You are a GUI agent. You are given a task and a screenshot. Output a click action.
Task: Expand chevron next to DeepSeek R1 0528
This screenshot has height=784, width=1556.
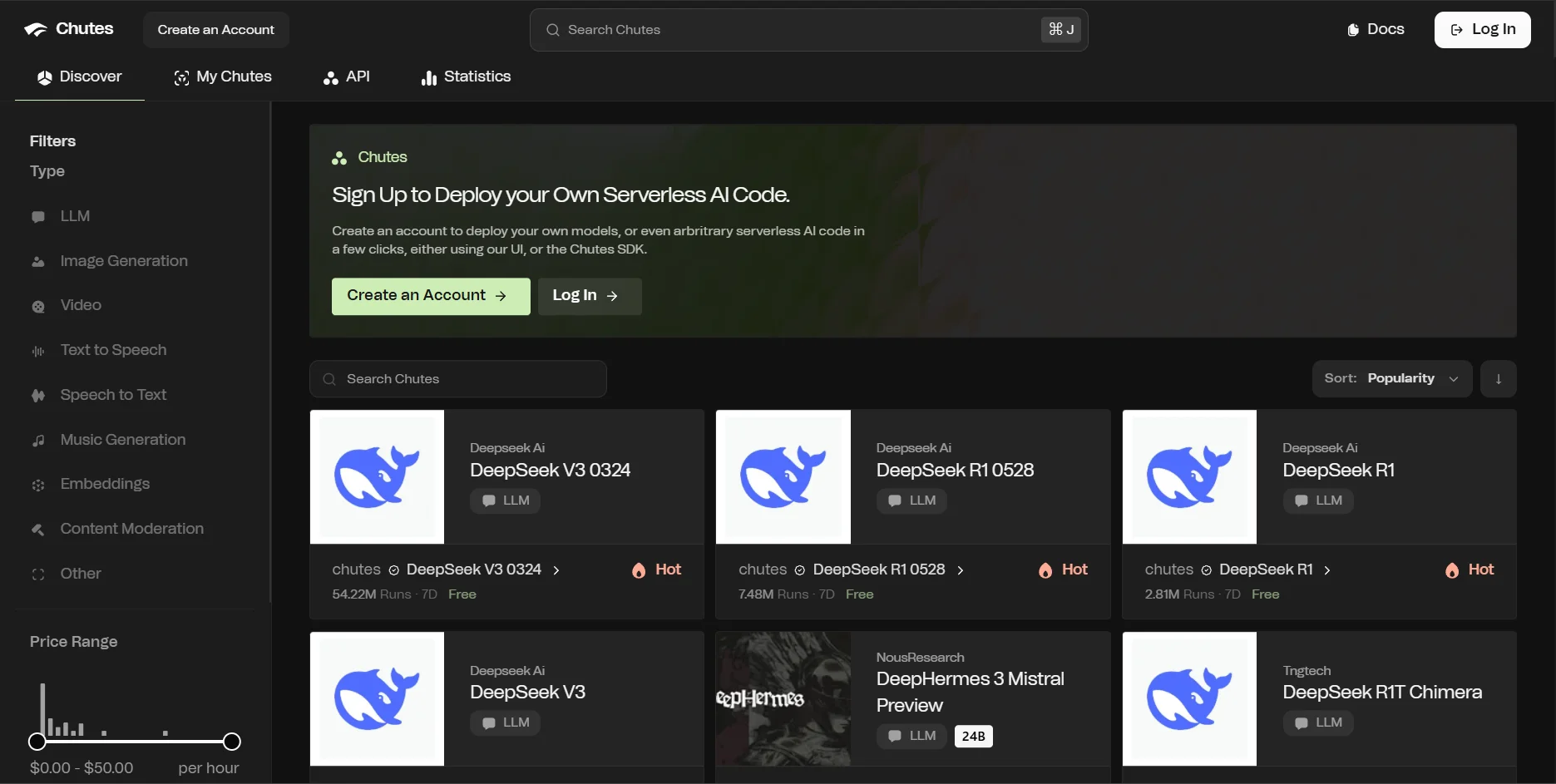pos(961,570)
